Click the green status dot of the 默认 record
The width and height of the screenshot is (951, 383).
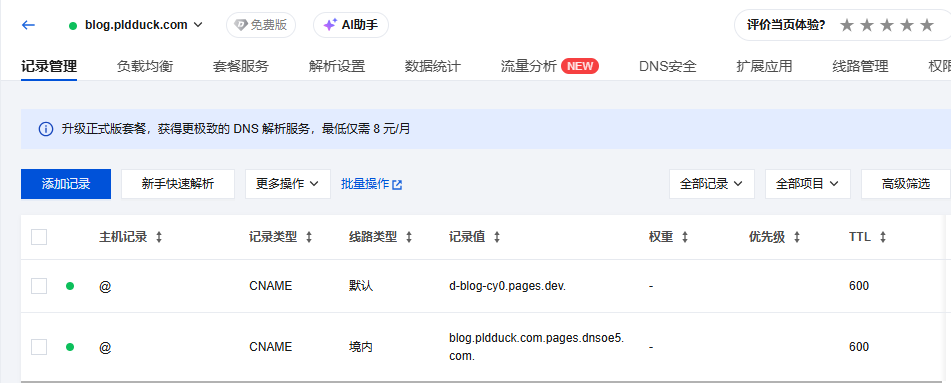70,286
